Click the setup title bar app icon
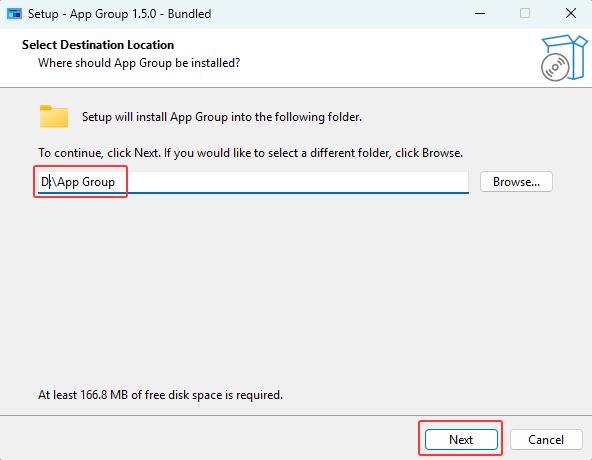The width and height of the screenshot is (592, 460). point(15,14)
